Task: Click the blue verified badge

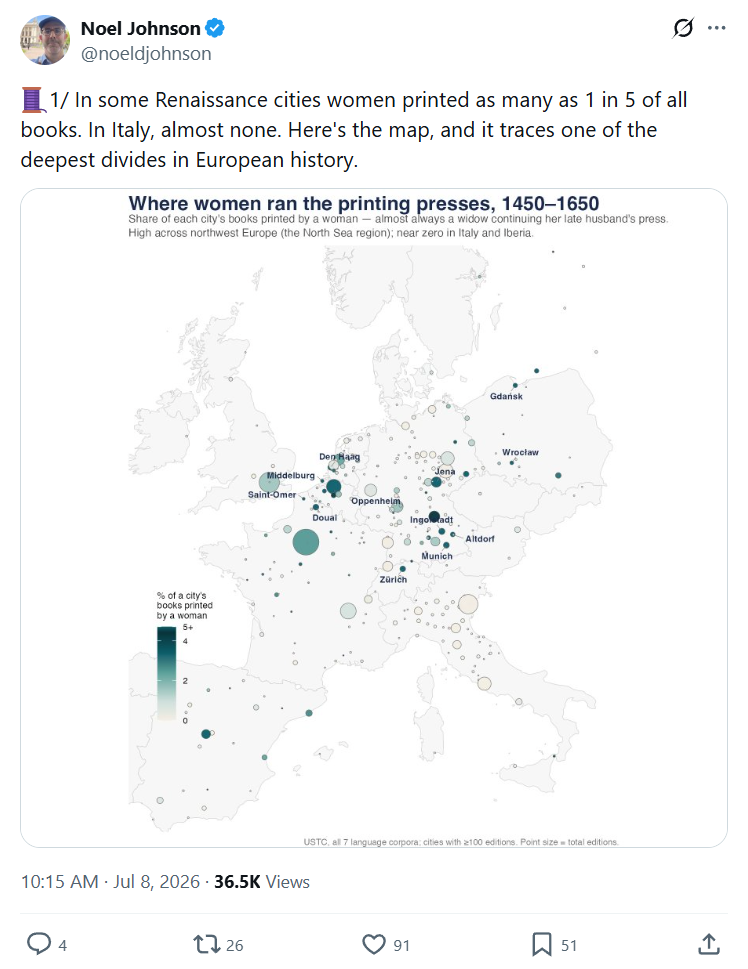Action: click(215, 28)
